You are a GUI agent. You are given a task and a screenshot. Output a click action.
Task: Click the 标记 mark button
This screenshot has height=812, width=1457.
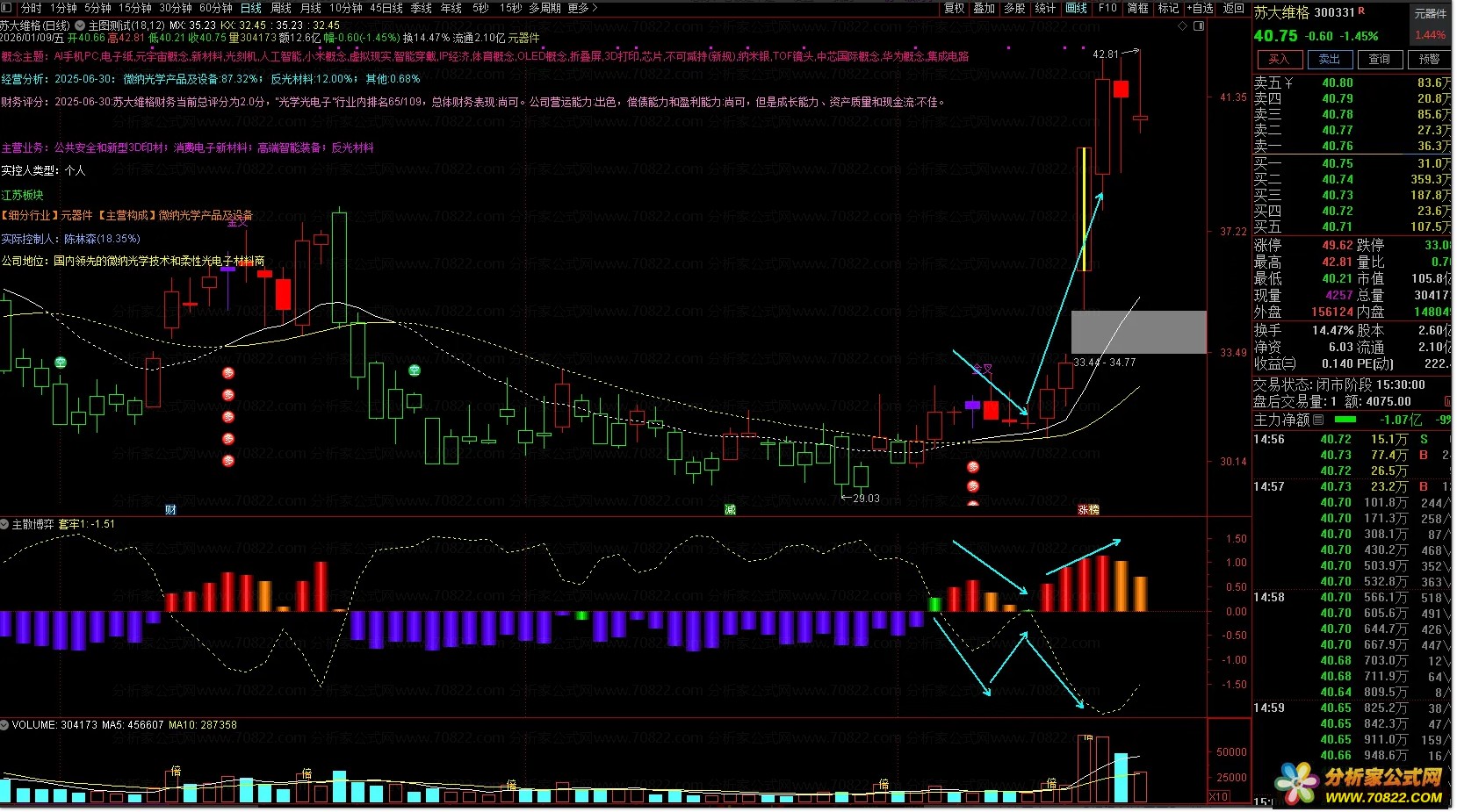click(1168, 8)
